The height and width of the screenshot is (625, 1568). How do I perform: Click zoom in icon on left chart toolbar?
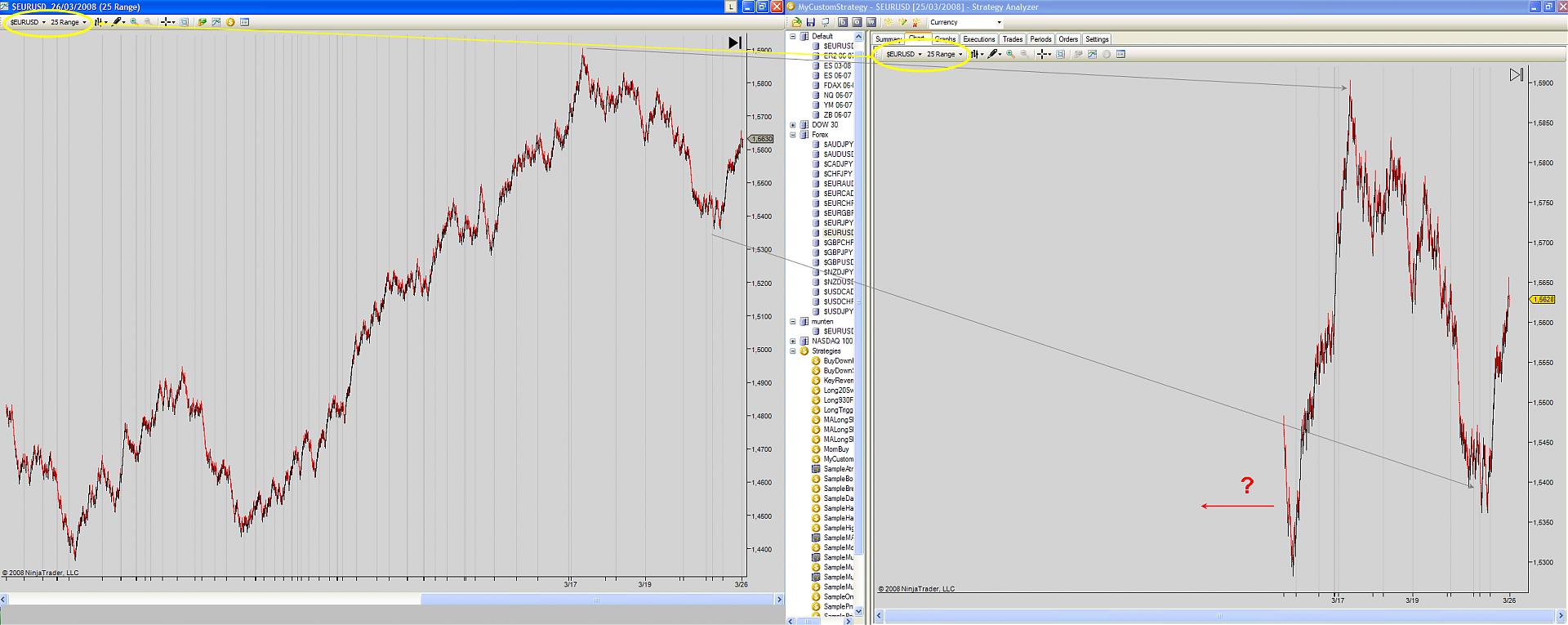click(x=135, y=22)
